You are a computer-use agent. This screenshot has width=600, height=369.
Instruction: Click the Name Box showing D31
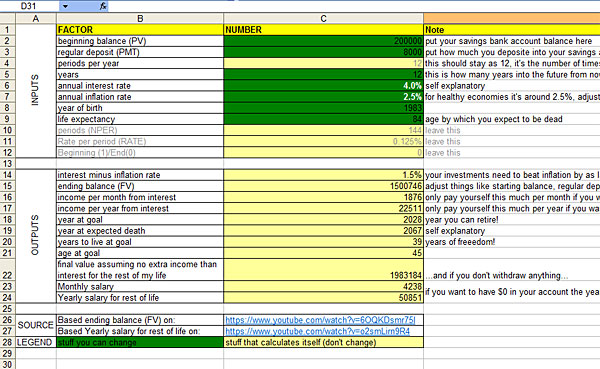pos(29,6)
